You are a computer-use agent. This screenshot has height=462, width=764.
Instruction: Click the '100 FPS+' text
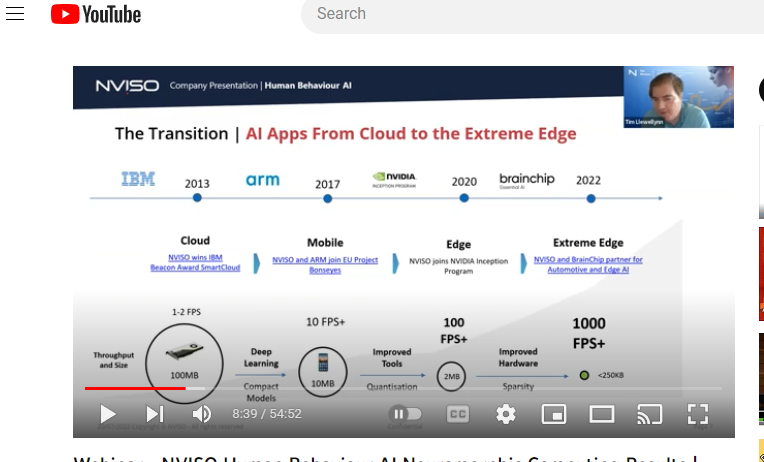tap(454, 330)
